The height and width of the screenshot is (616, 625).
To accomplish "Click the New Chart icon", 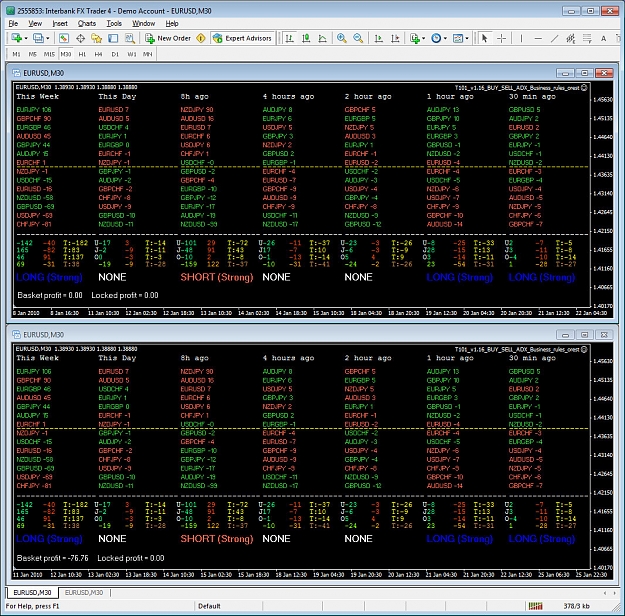I will 16,38.
